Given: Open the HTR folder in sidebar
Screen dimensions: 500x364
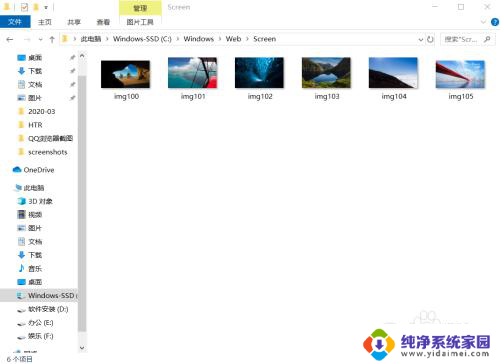Looking at the screenshot, I should coord(35,125).
